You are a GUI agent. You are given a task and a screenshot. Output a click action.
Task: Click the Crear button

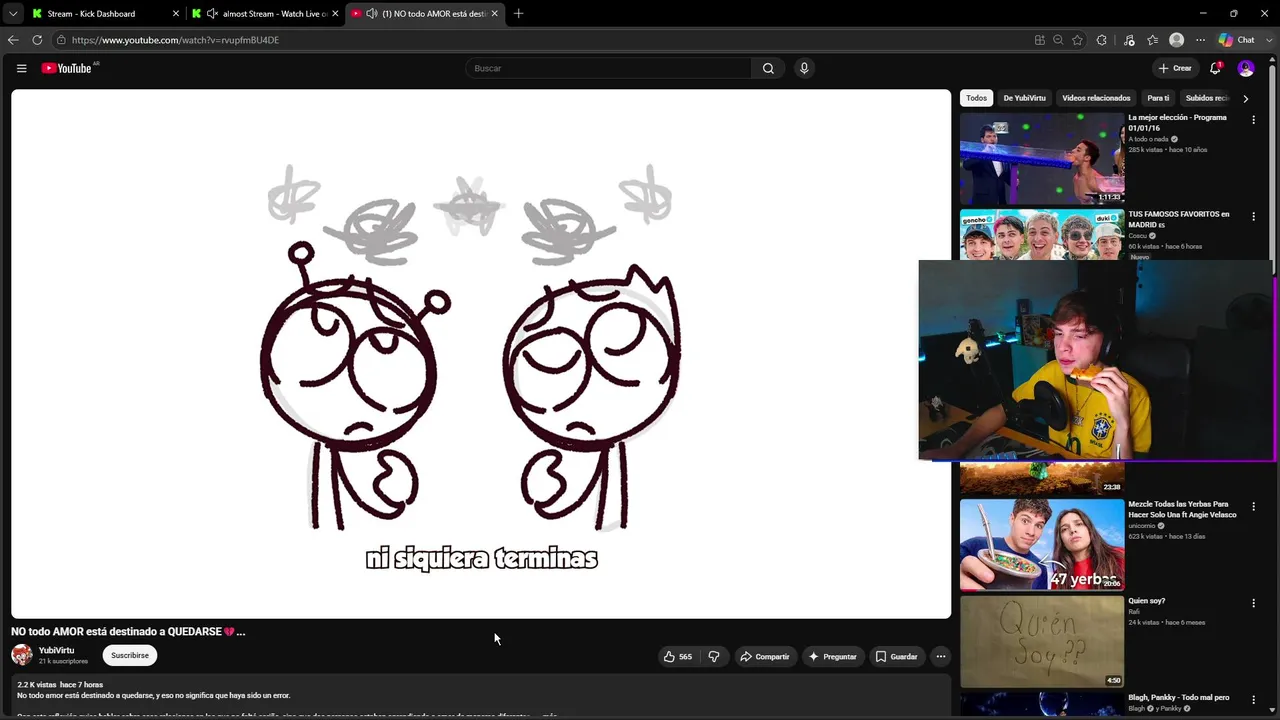pyautogui.click(x=1175, y=68)
